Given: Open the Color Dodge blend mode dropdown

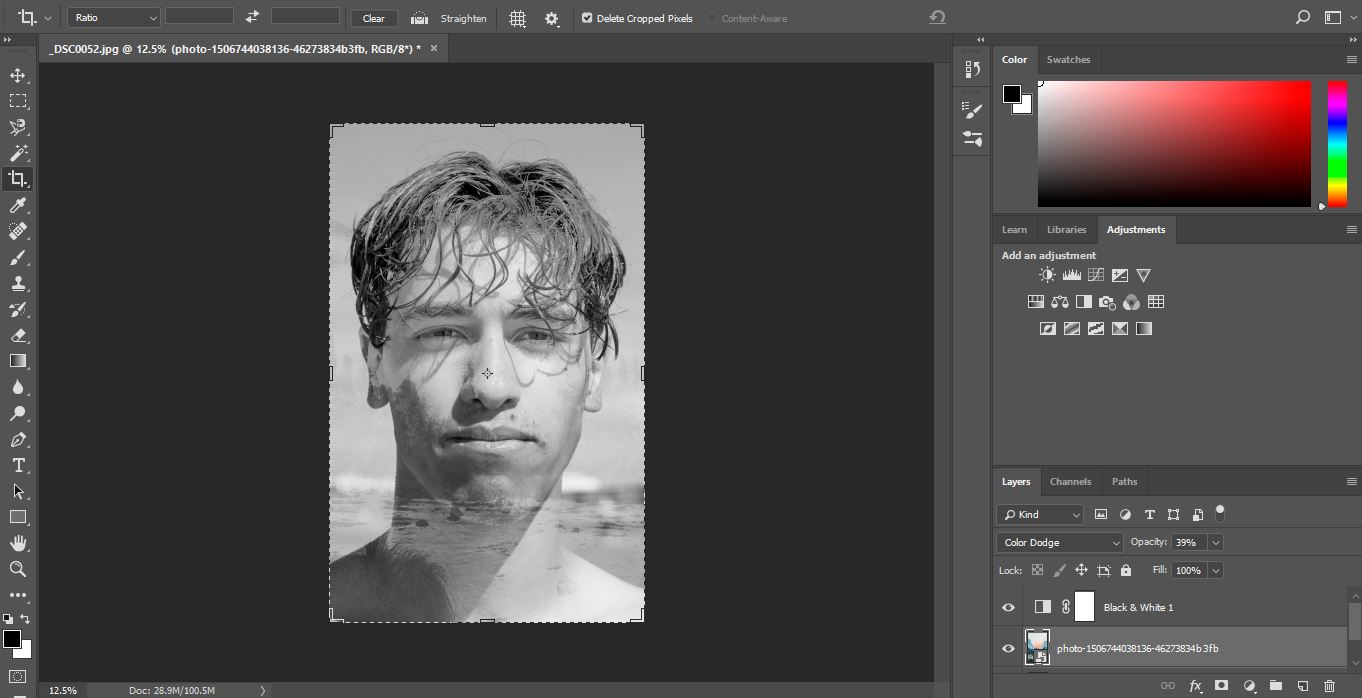Looking at the screenshot, I should pos(1060,542).
